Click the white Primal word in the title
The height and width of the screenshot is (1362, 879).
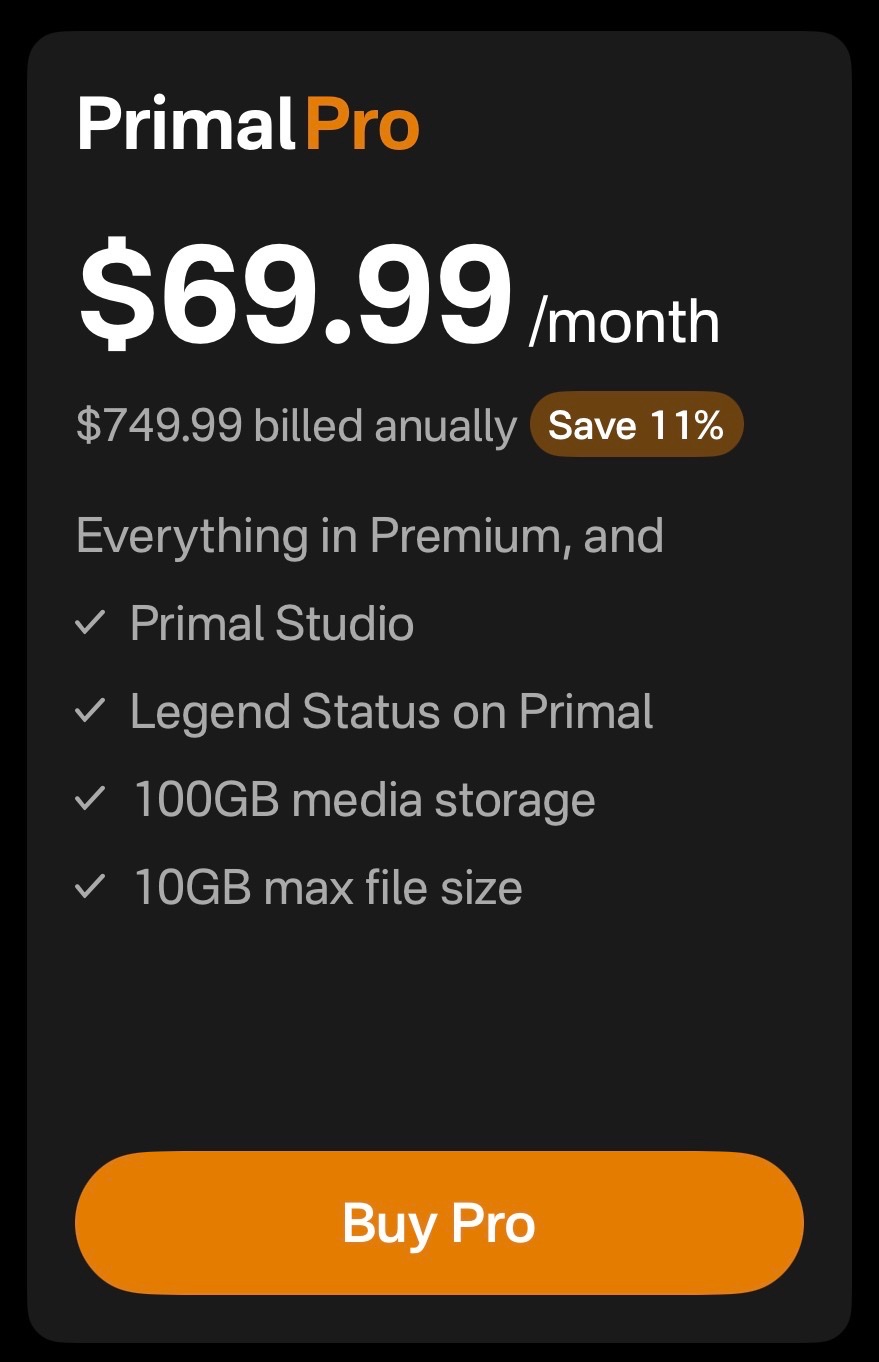tap(187, 125)
